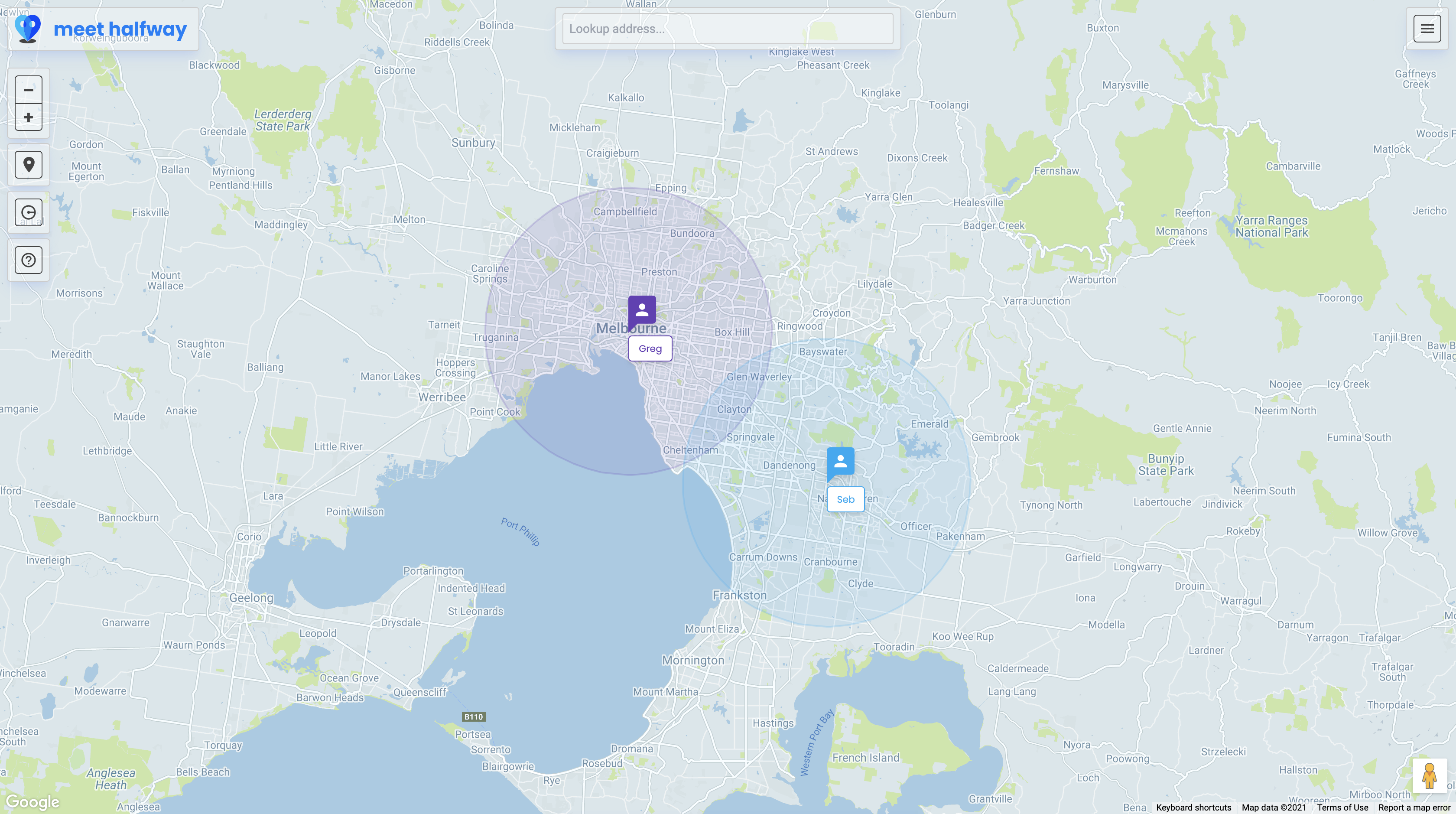Click the meet halfway logo

(x=103, y=29)
